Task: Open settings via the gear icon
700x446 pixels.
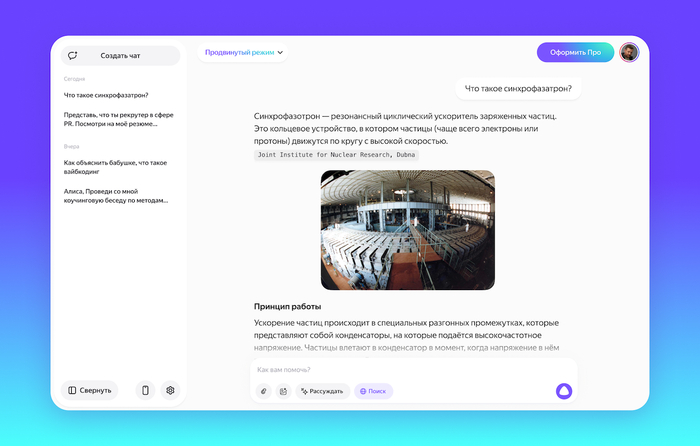Action: click(x=170, y=390)
